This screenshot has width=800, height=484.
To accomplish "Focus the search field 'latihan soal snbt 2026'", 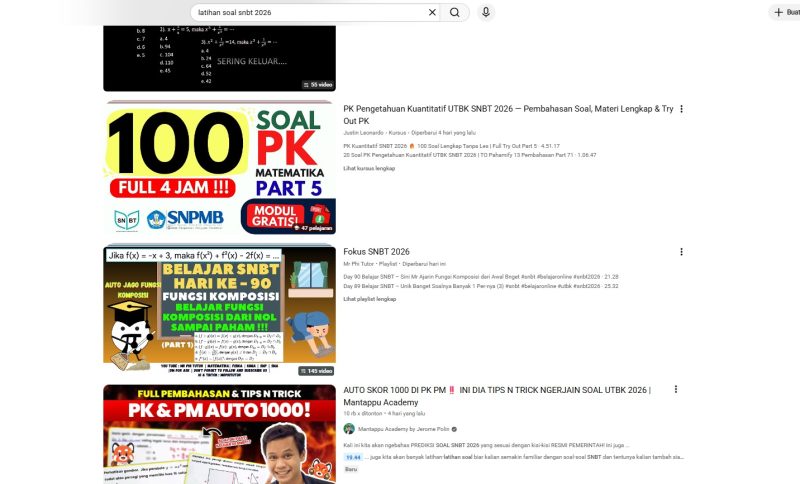I will [309, 12].
